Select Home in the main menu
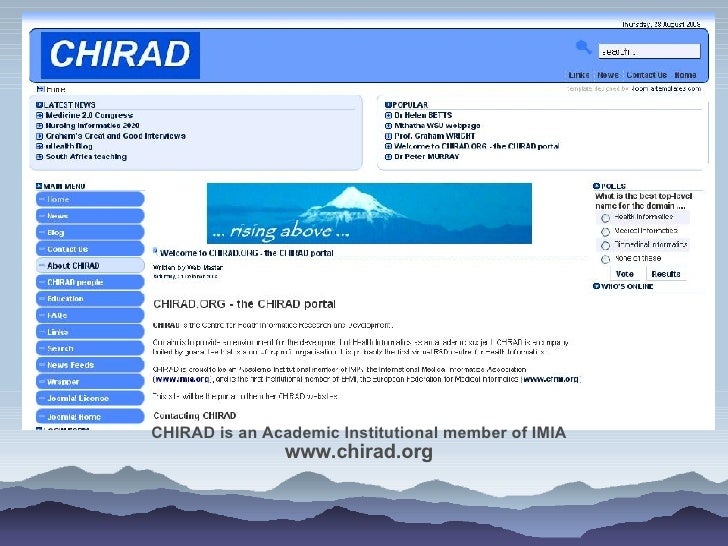Viewport: 728px width, 546px height. coord(90,199)
